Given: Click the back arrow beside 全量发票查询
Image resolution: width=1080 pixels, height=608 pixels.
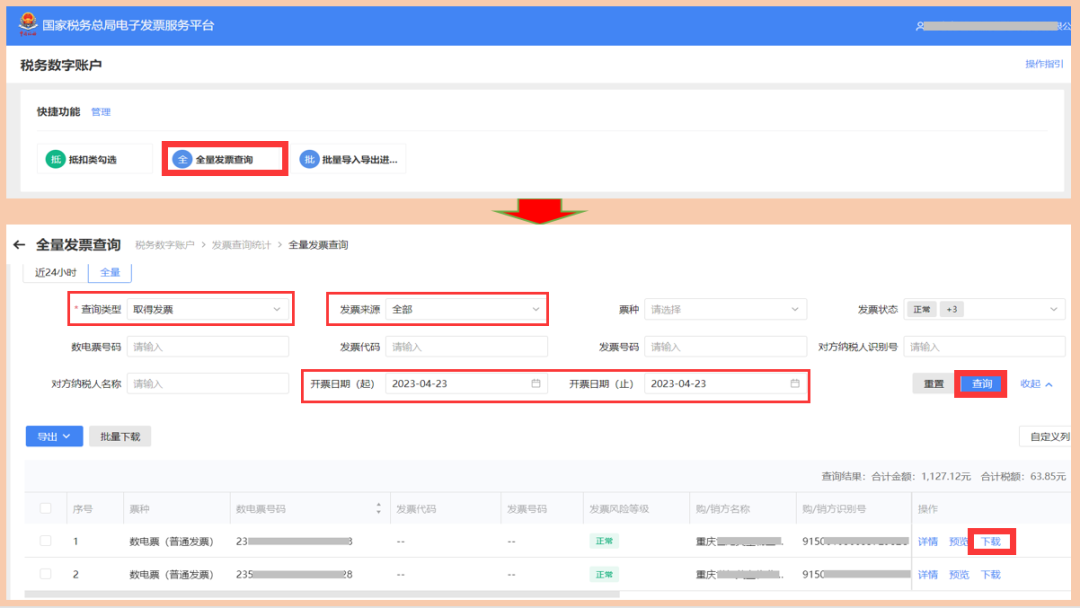Looking at the screenshot, I should (18, 245).
